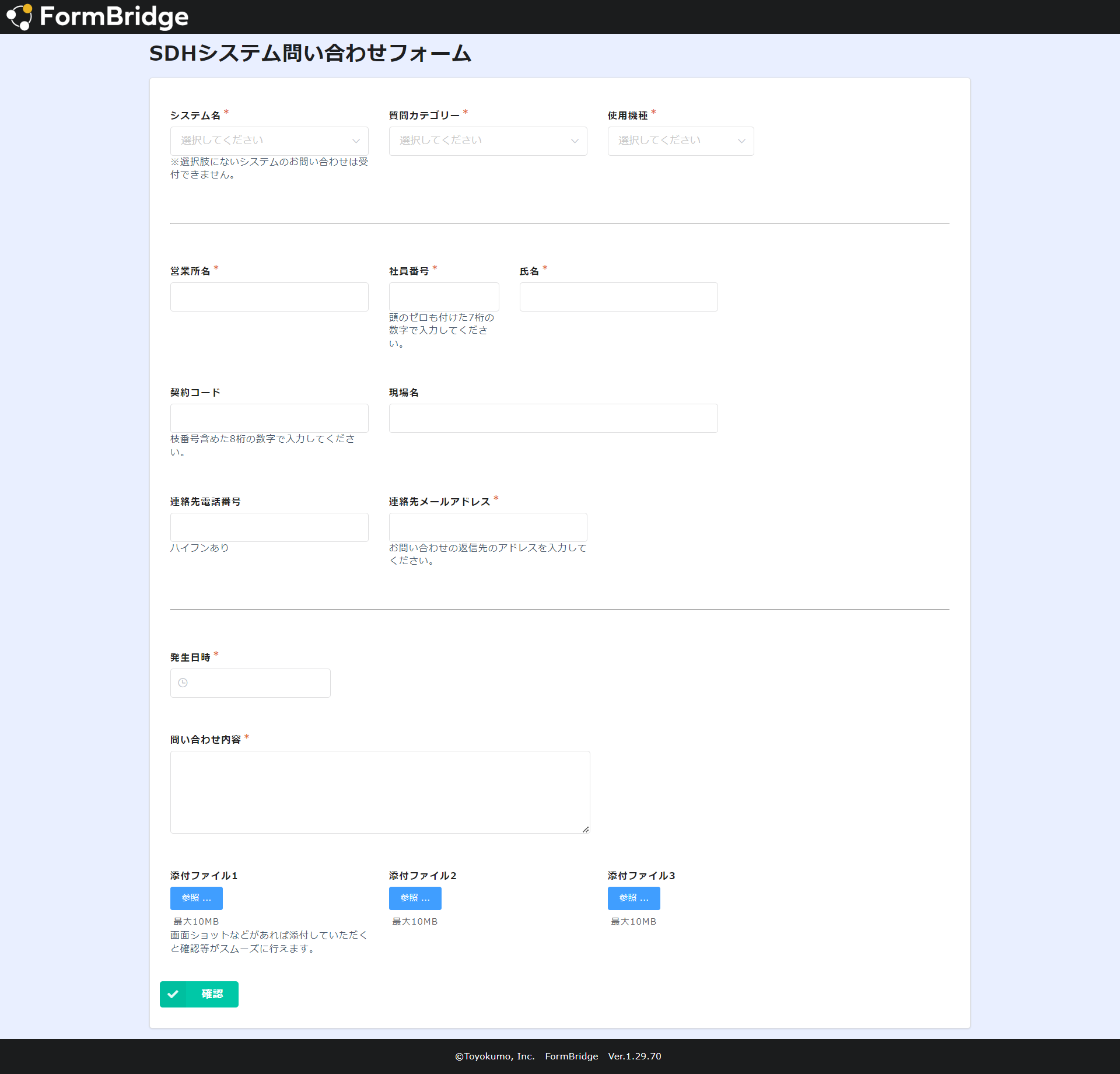The width and height of the screenshot is (1120, 1074).
Task: Click chevron arrow of 質問カテゴリー dropdown
Action: coord(575,141)
